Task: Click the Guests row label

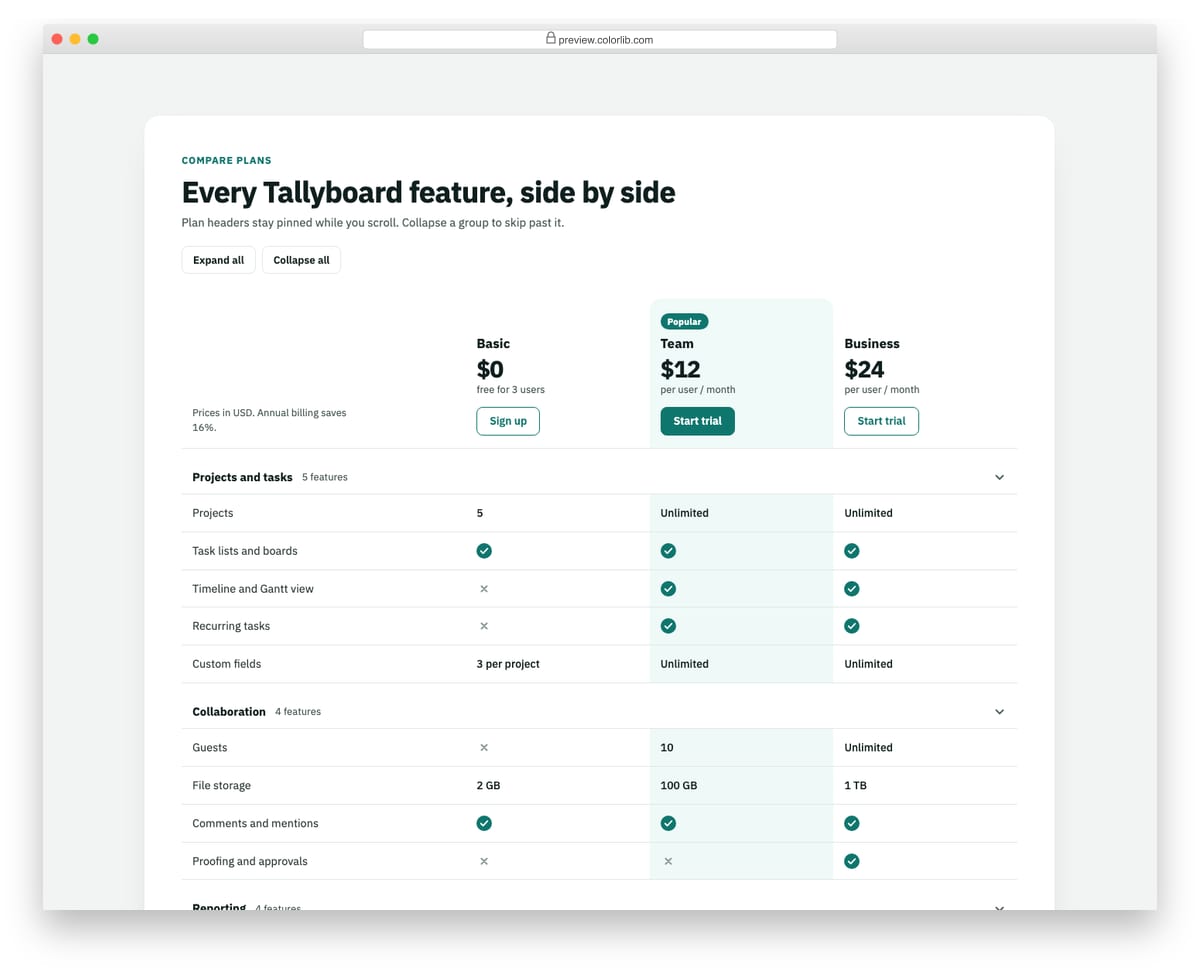Action: 210,748
